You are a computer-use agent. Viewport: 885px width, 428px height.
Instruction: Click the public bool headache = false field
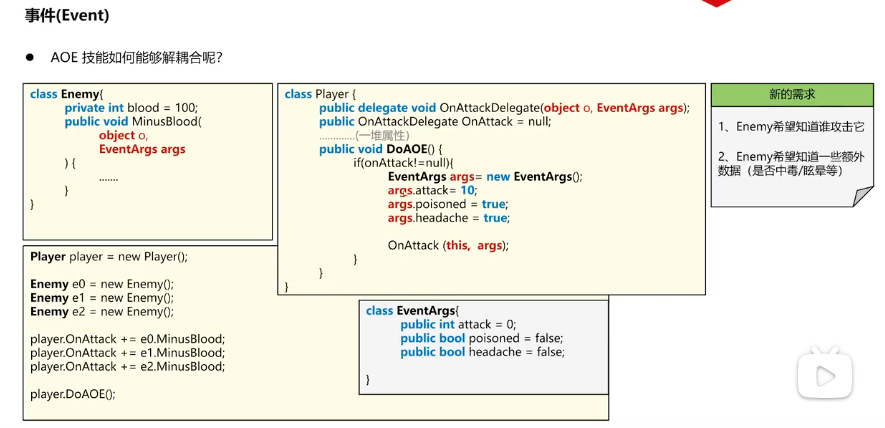click(x=482, y=352)
